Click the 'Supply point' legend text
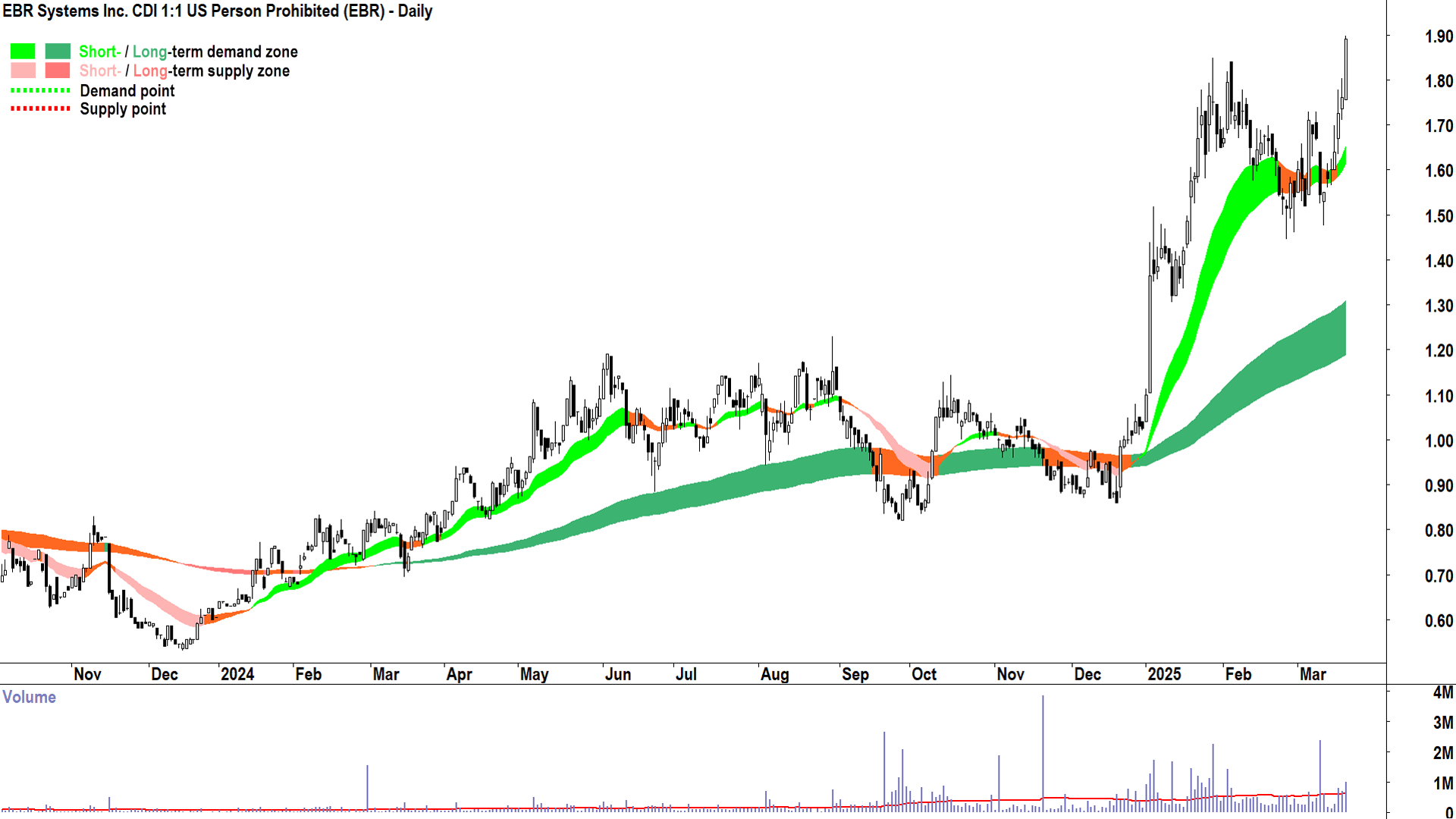The width and height of the screenshot is (1456, 819). tap(123, 109)
